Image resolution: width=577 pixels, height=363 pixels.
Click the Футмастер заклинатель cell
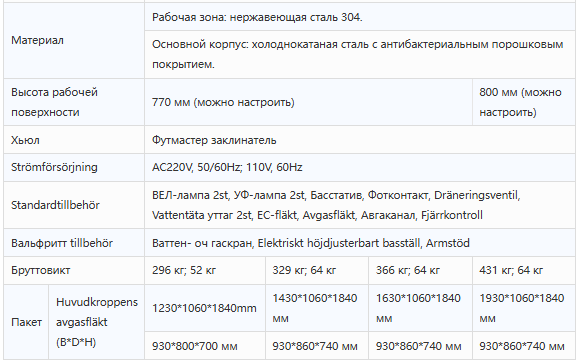360,140
